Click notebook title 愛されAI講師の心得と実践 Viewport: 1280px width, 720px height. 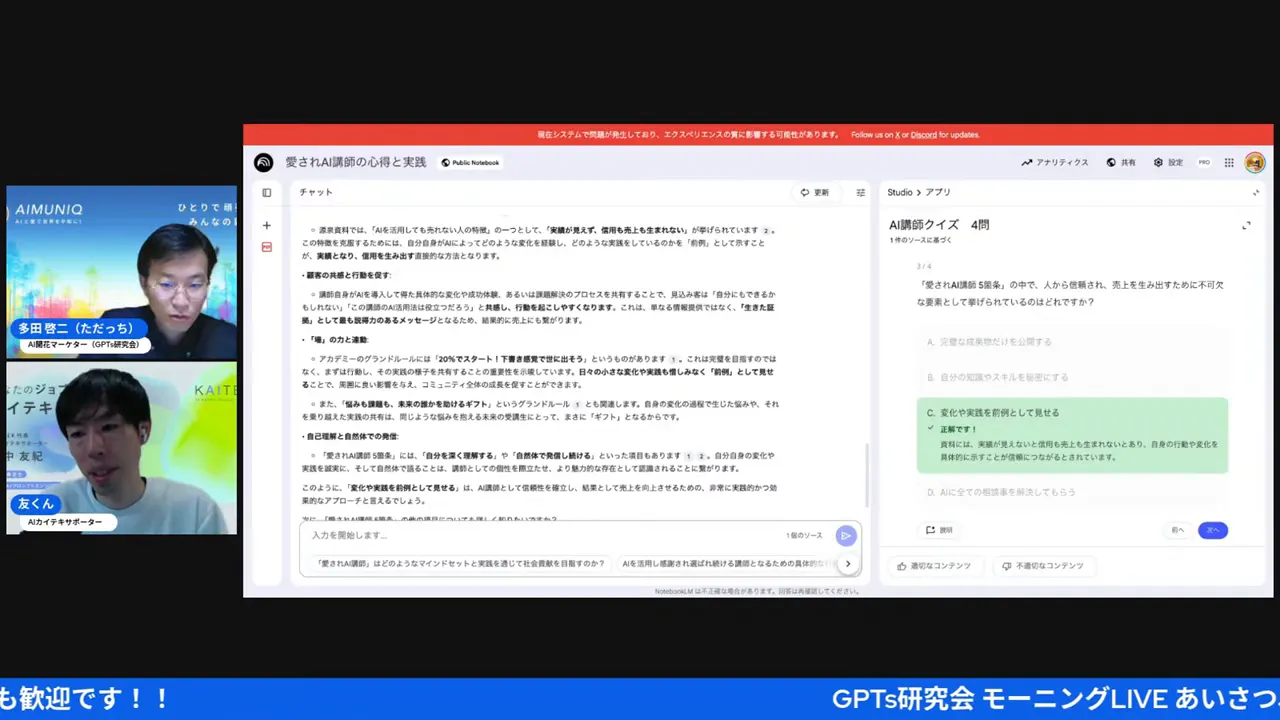[x=355, y=162]
